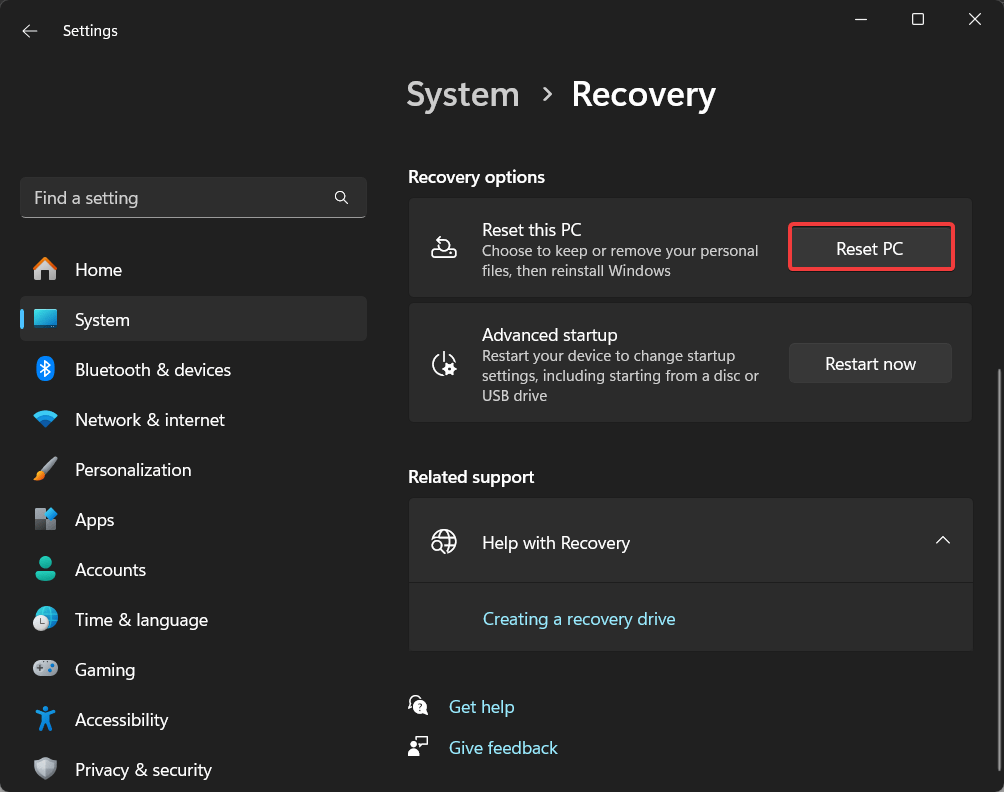Open the Get help link
The image size is (1004, 792).
(481, 707)
